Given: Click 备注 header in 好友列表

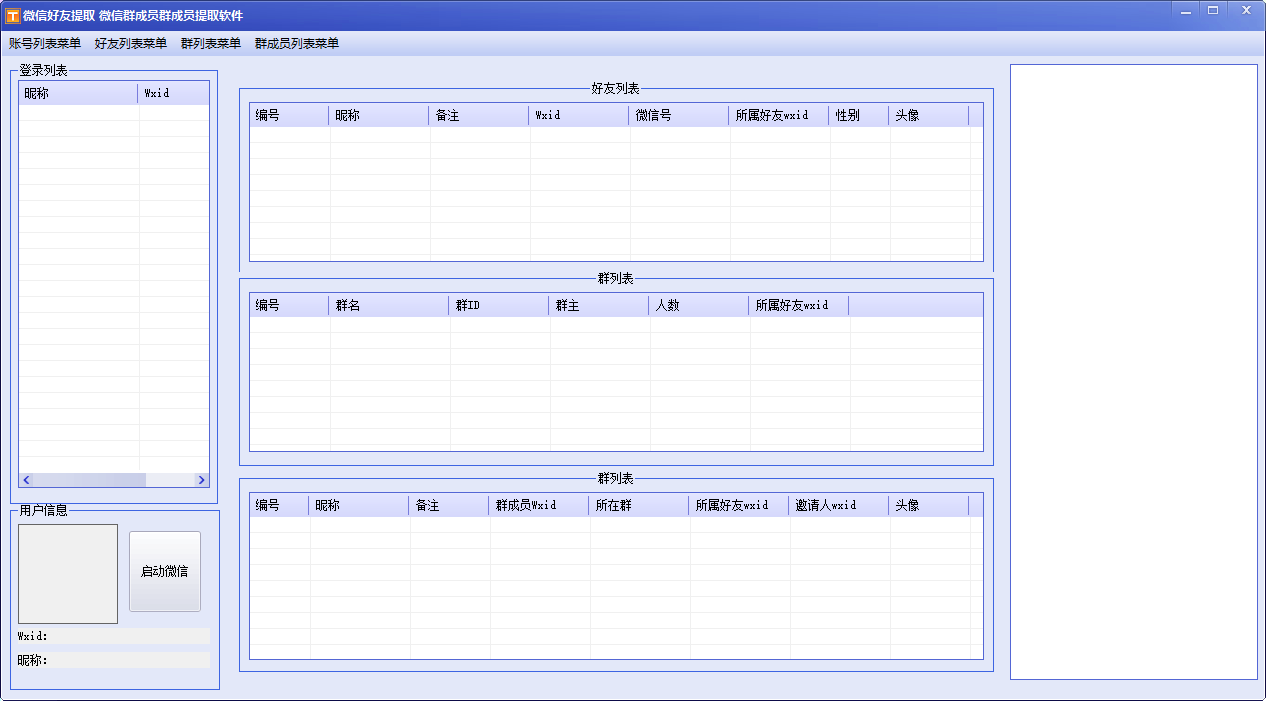Looking at the screenshot, I should pyautogui.click(x=479, y=115).
